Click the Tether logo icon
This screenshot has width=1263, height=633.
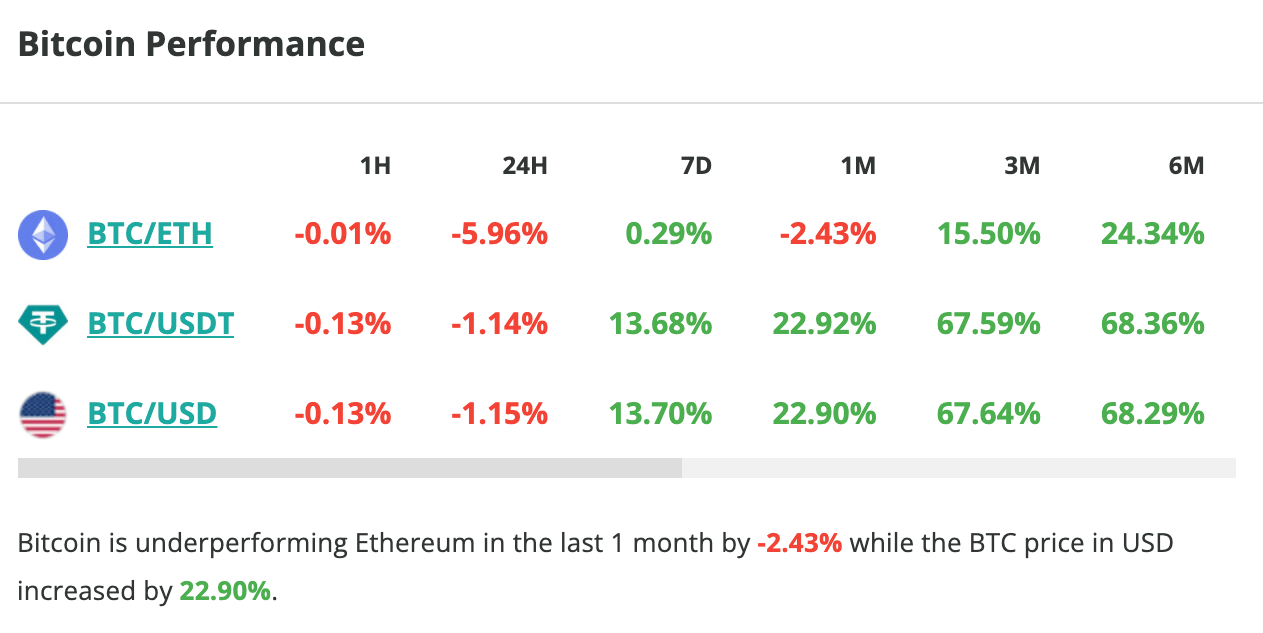click(43, 324)
